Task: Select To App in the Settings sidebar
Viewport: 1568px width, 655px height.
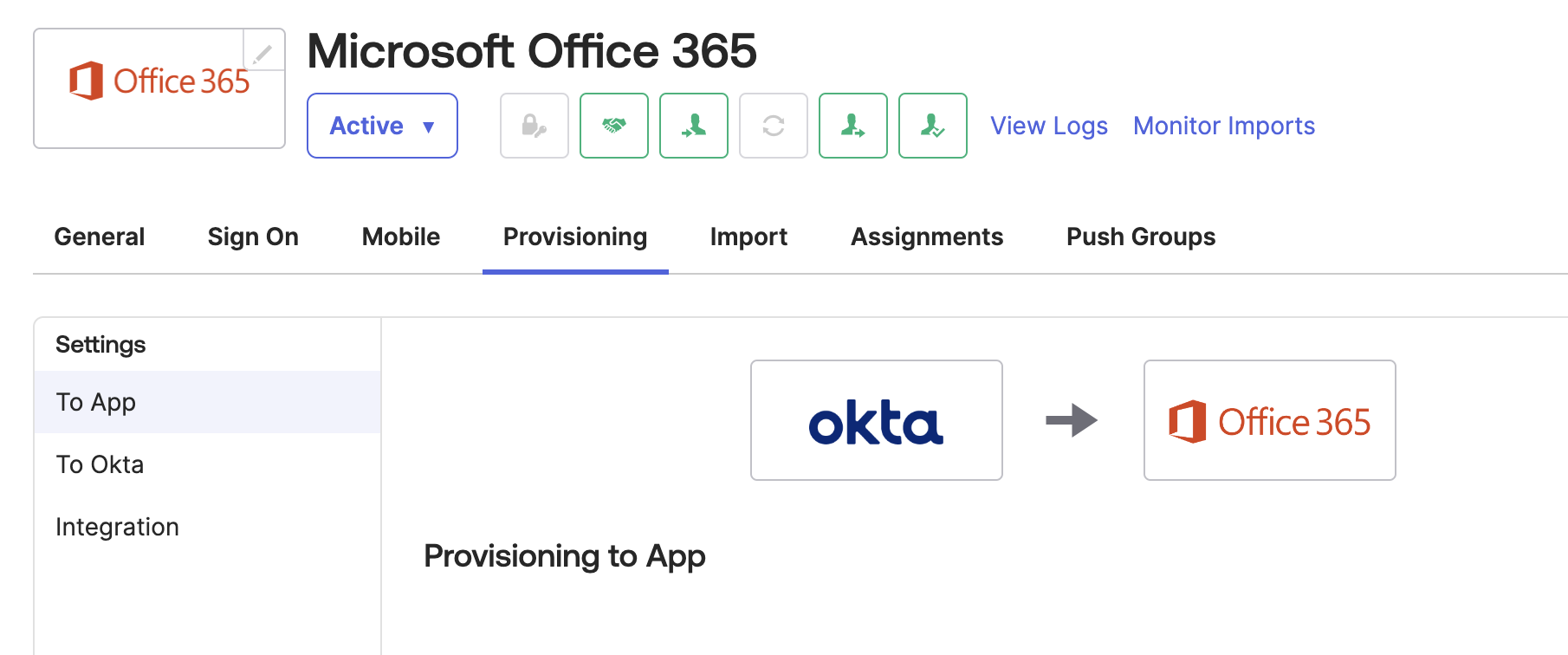Action: pyautogui.click(x=96, y=402)
